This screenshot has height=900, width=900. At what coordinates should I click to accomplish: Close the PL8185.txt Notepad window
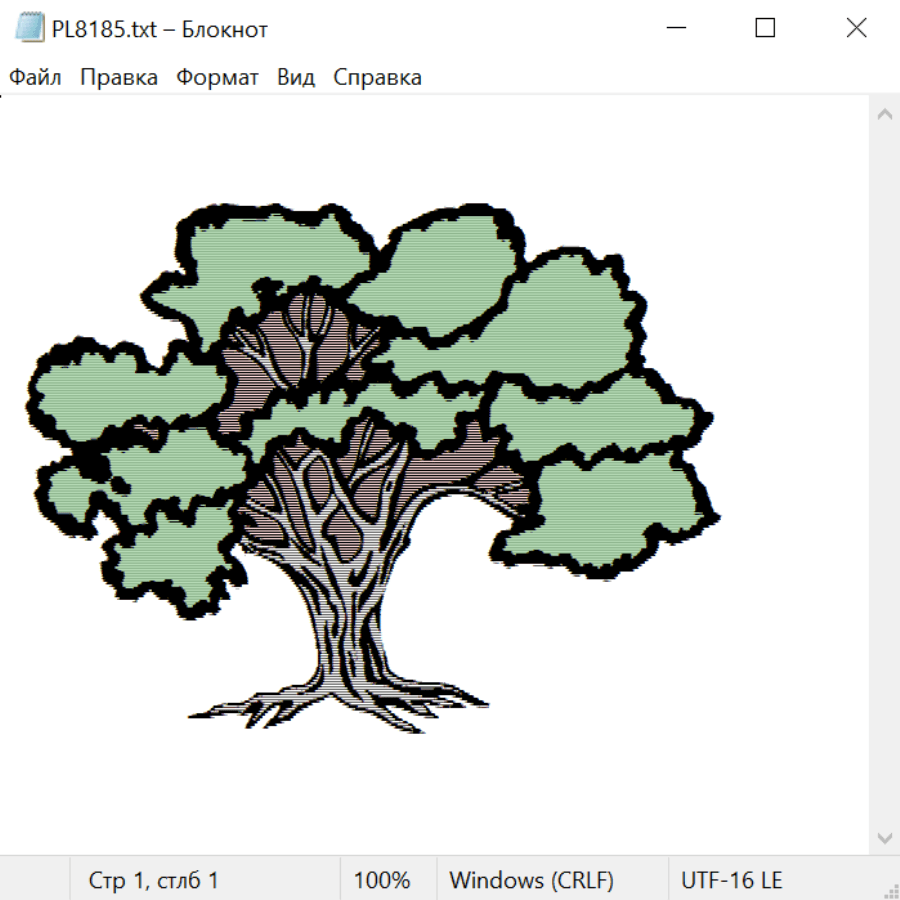[x=856, y=29]
